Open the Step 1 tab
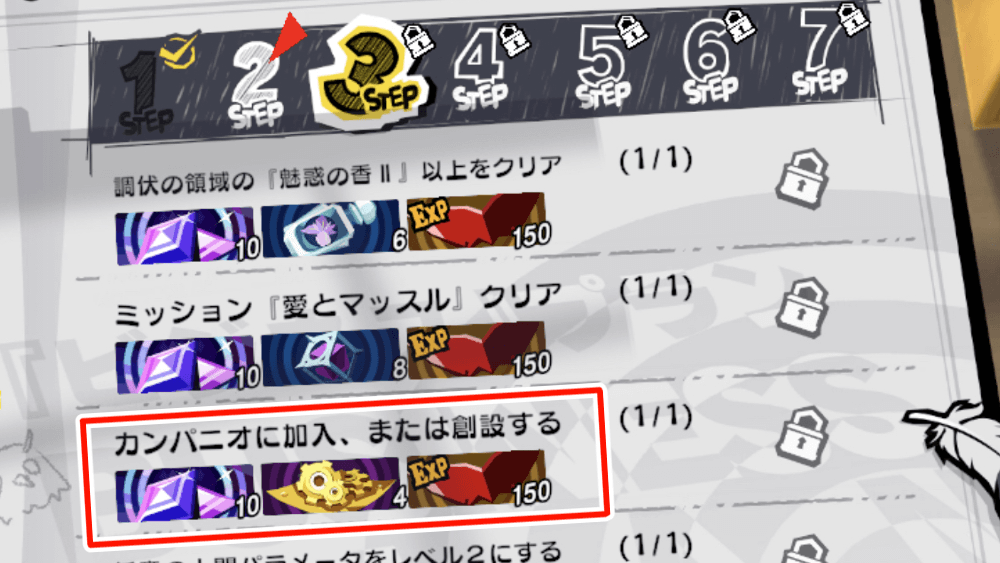The width and height of the screenshot is (1000, 563). [151, 89]
